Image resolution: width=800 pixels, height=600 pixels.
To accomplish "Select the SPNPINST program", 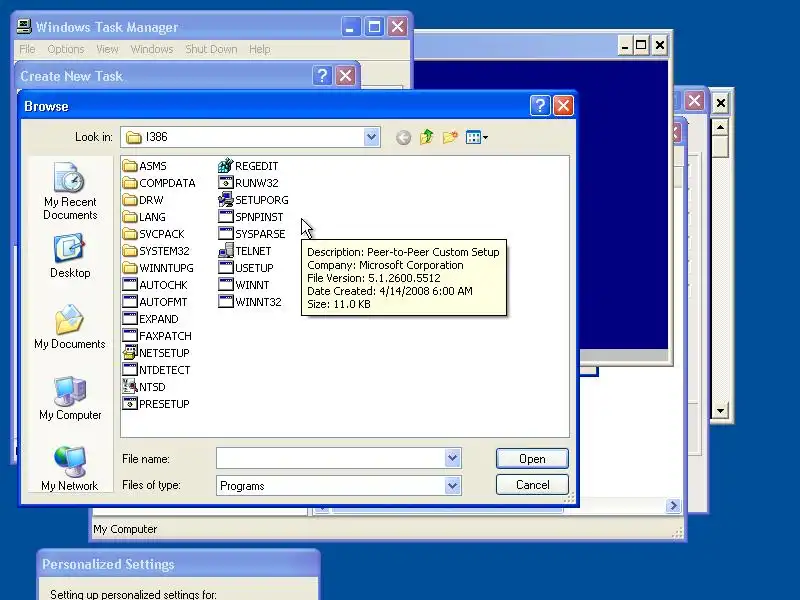I will 251,217.
